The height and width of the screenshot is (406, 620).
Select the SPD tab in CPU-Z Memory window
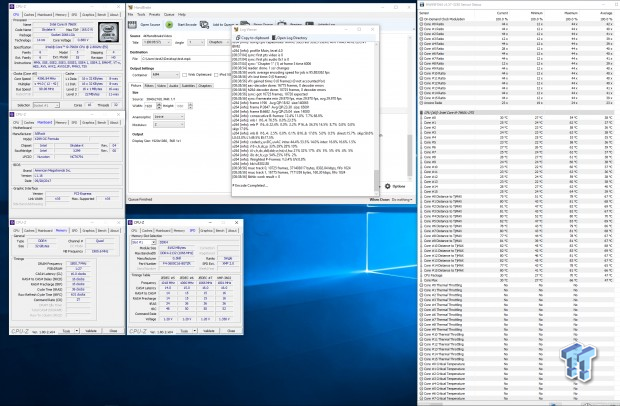[75, 230]
